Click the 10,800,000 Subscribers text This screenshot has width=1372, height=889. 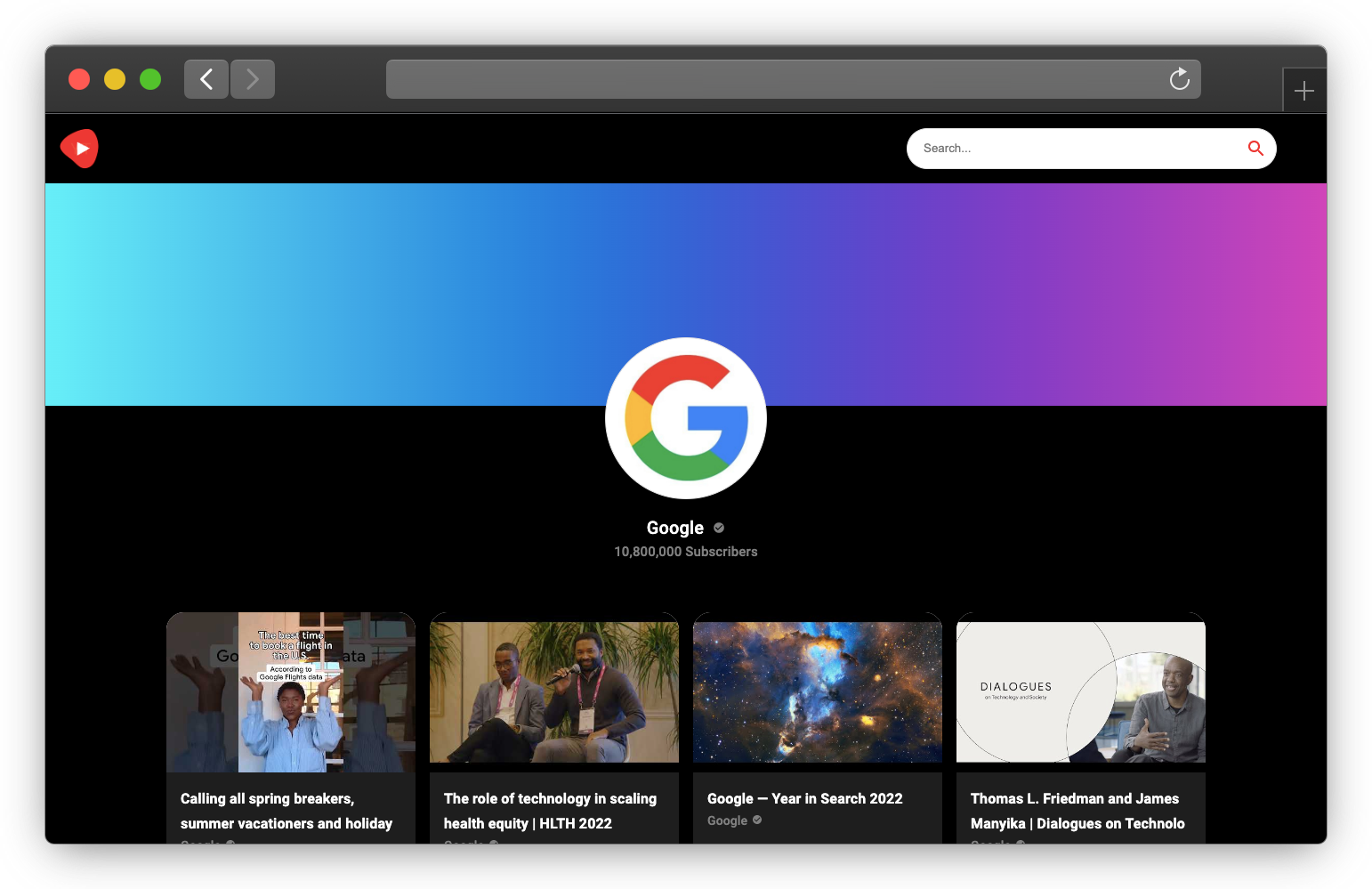click(x=685, y=551)
